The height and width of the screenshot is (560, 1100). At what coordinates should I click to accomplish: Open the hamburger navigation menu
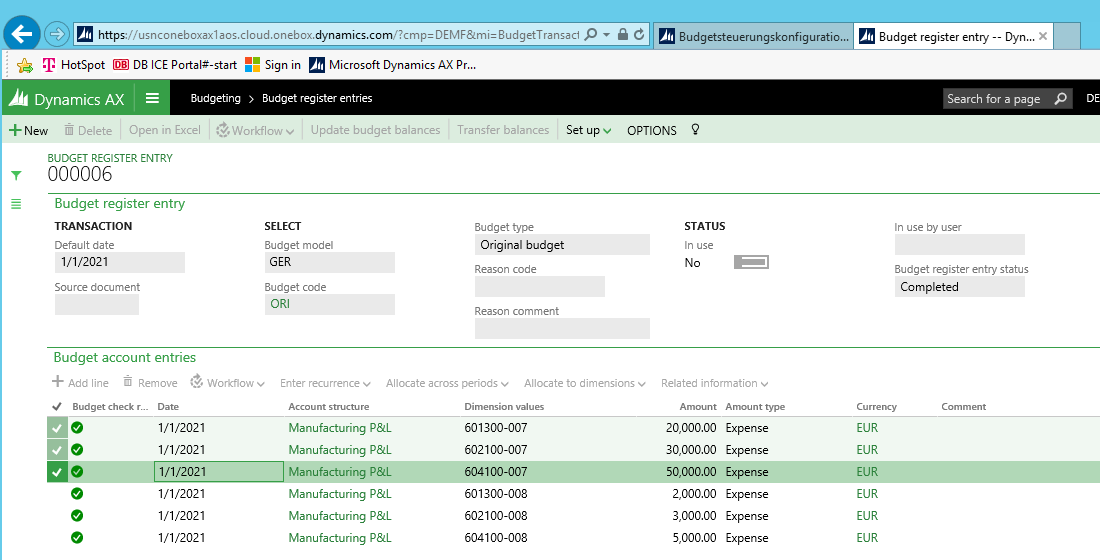152,98
